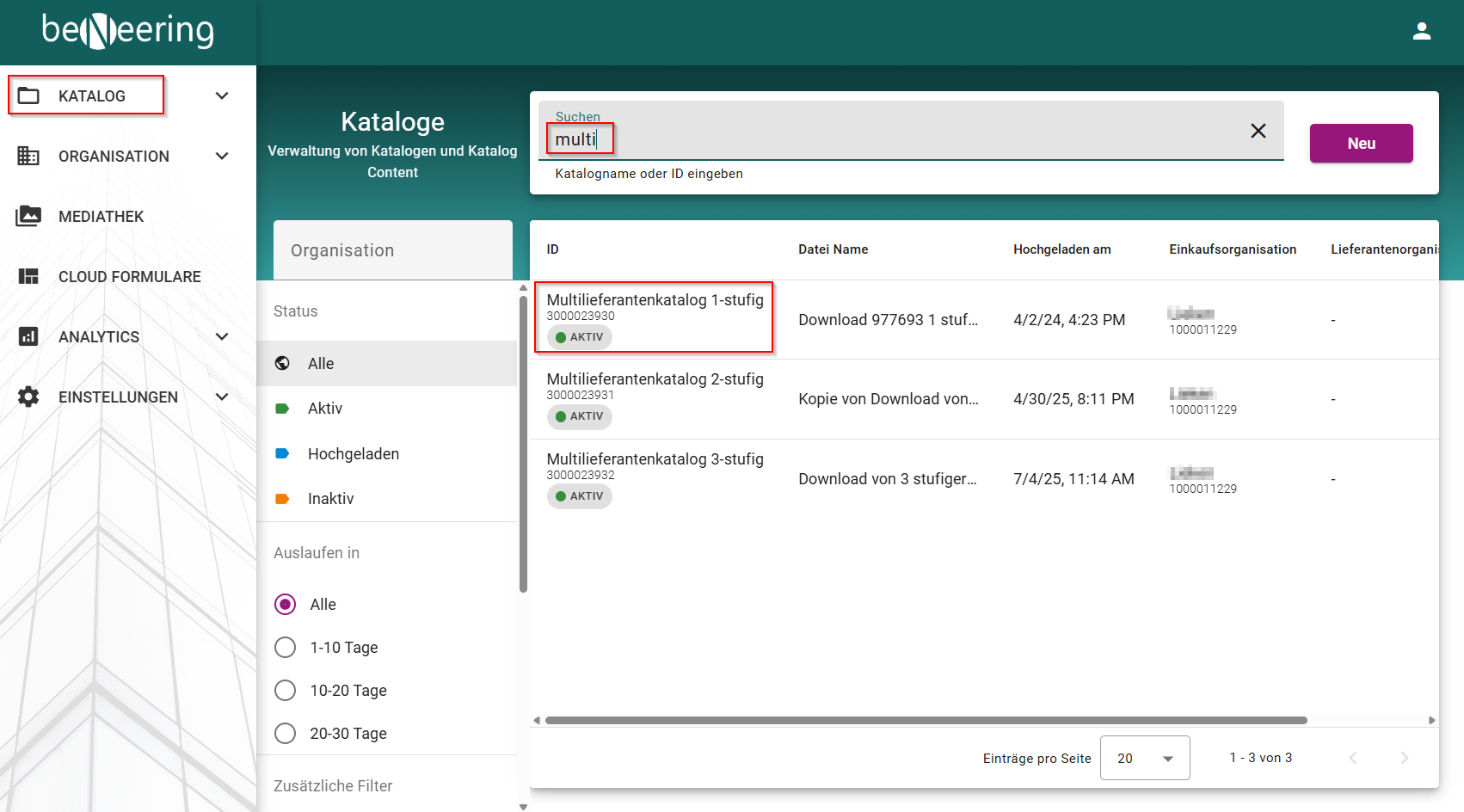Click the Katalog folder icon

(28, 95)
